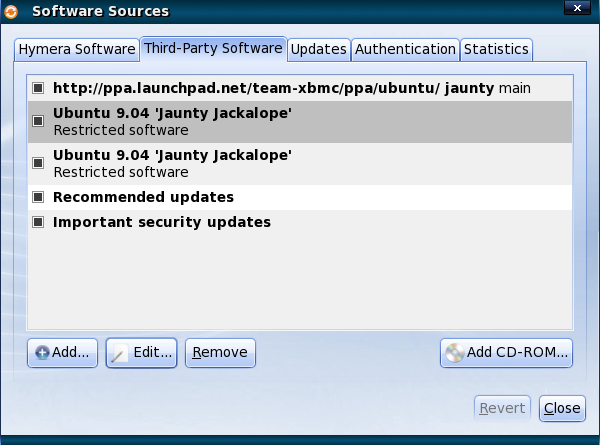Close the window with the title bar X

point(577,8)
